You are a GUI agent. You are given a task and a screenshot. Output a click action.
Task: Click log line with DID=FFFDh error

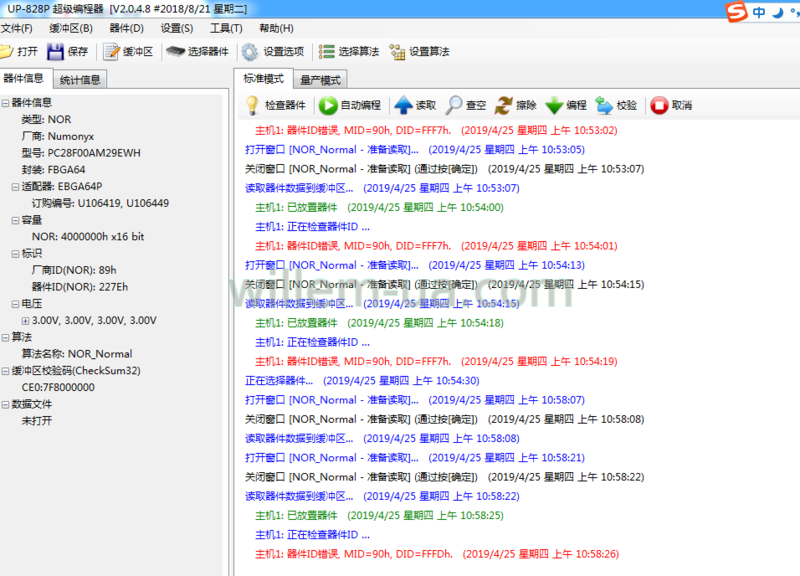tap(437, 554)
